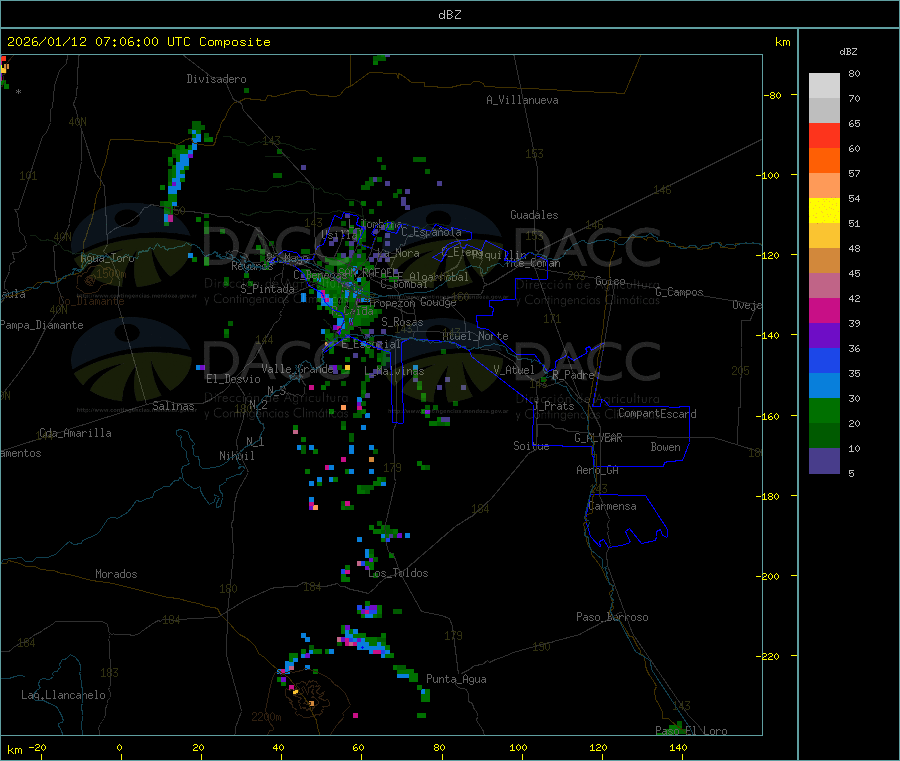Click the white 80 dBZ color swatch
The image size is (900, 761).
[824, 86]
